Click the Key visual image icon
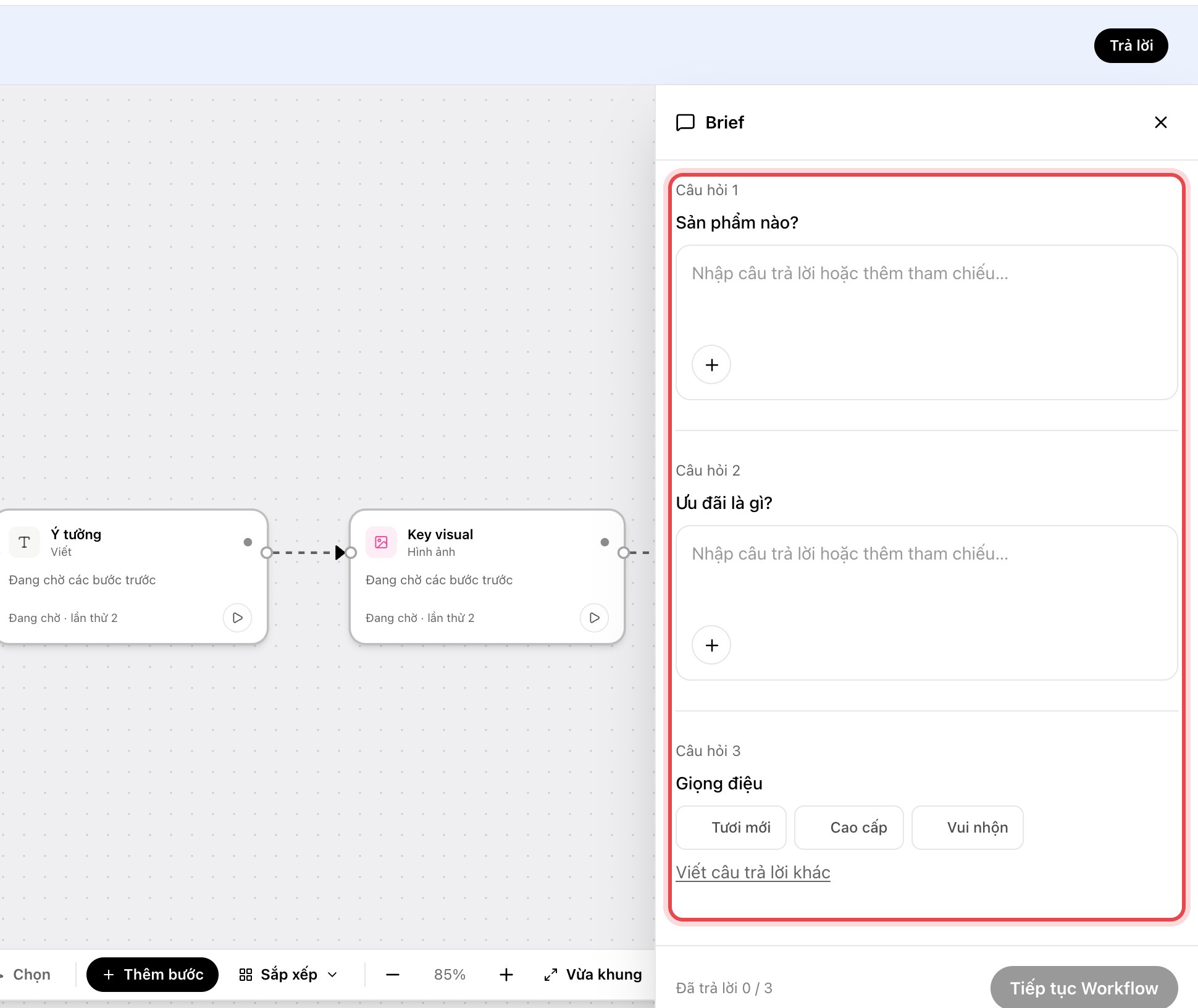The image size is (1198, 1008). click(x=381, y=542)
